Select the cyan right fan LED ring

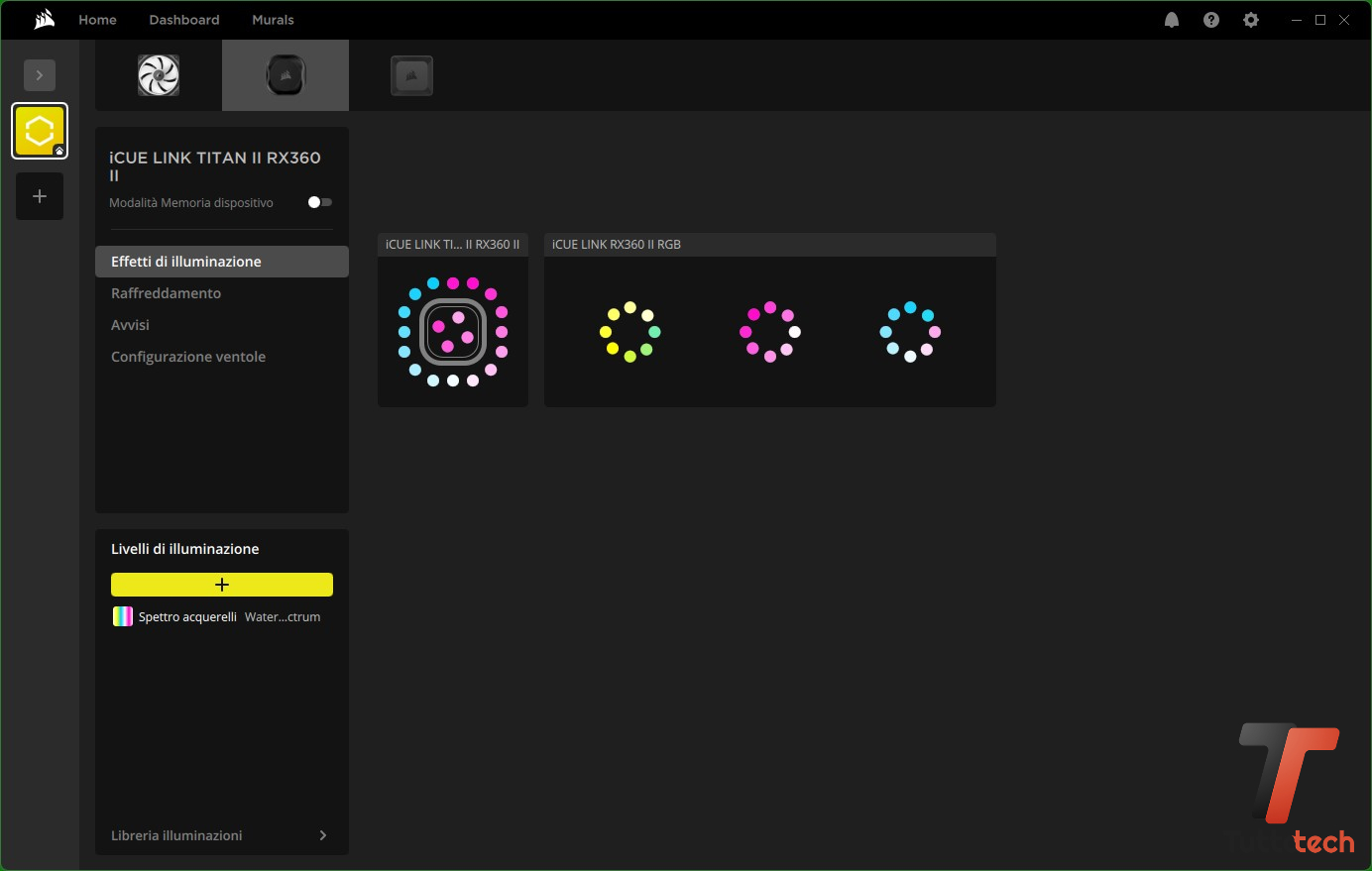[x=910, y=332]
